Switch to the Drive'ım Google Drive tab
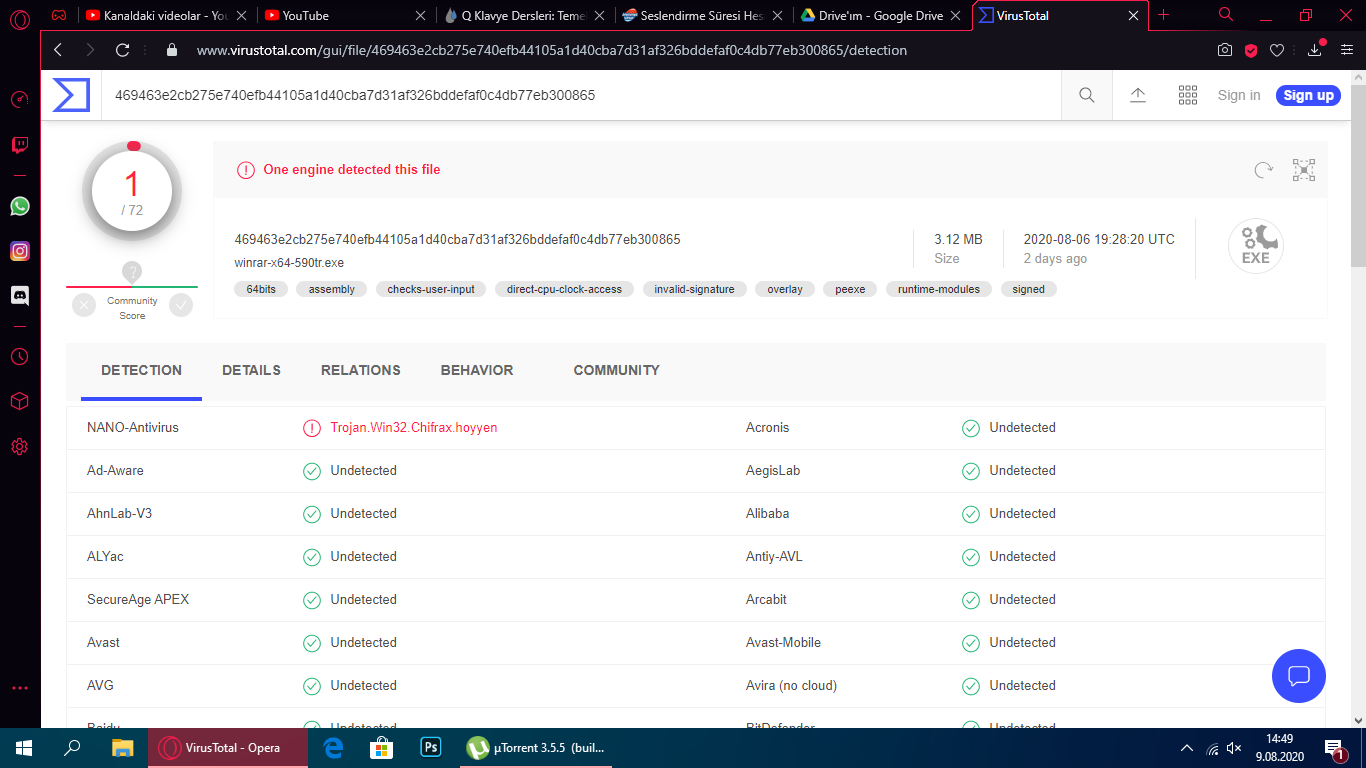The width and height of the screenshot is (1366, 768). click(x=883, y=16)
